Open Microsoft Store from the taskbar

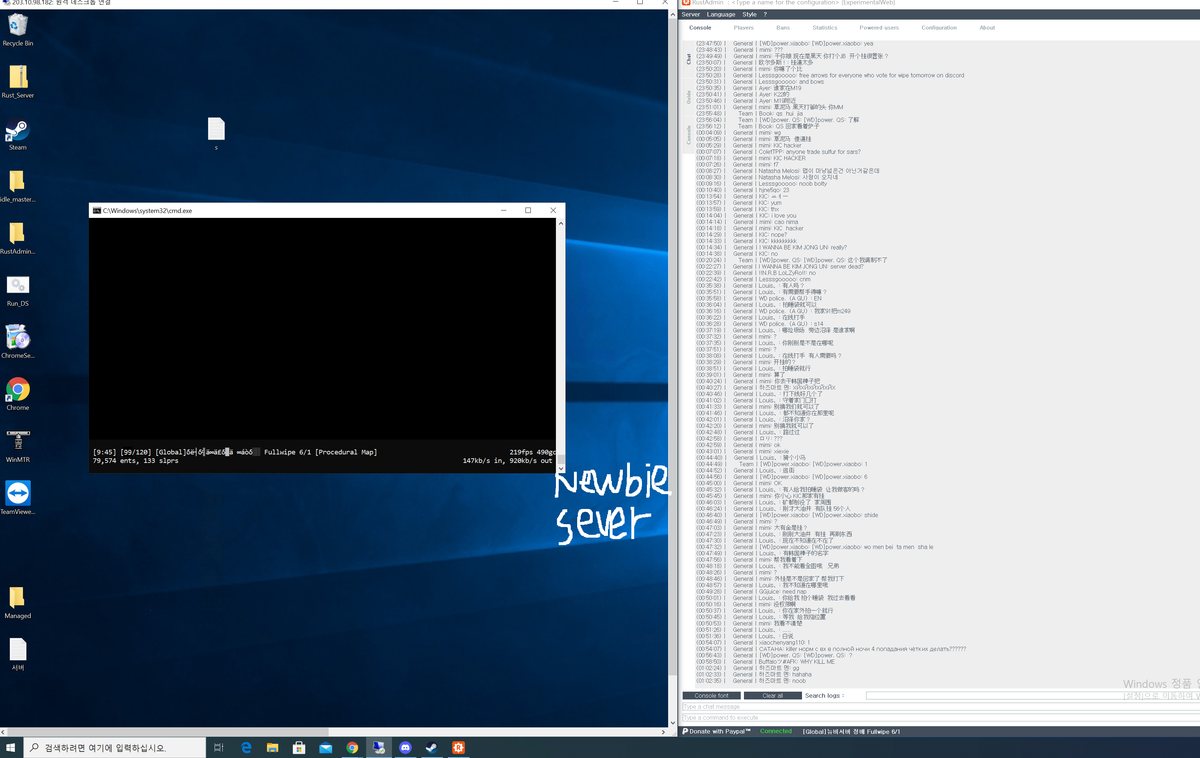[x=299, y=747]
